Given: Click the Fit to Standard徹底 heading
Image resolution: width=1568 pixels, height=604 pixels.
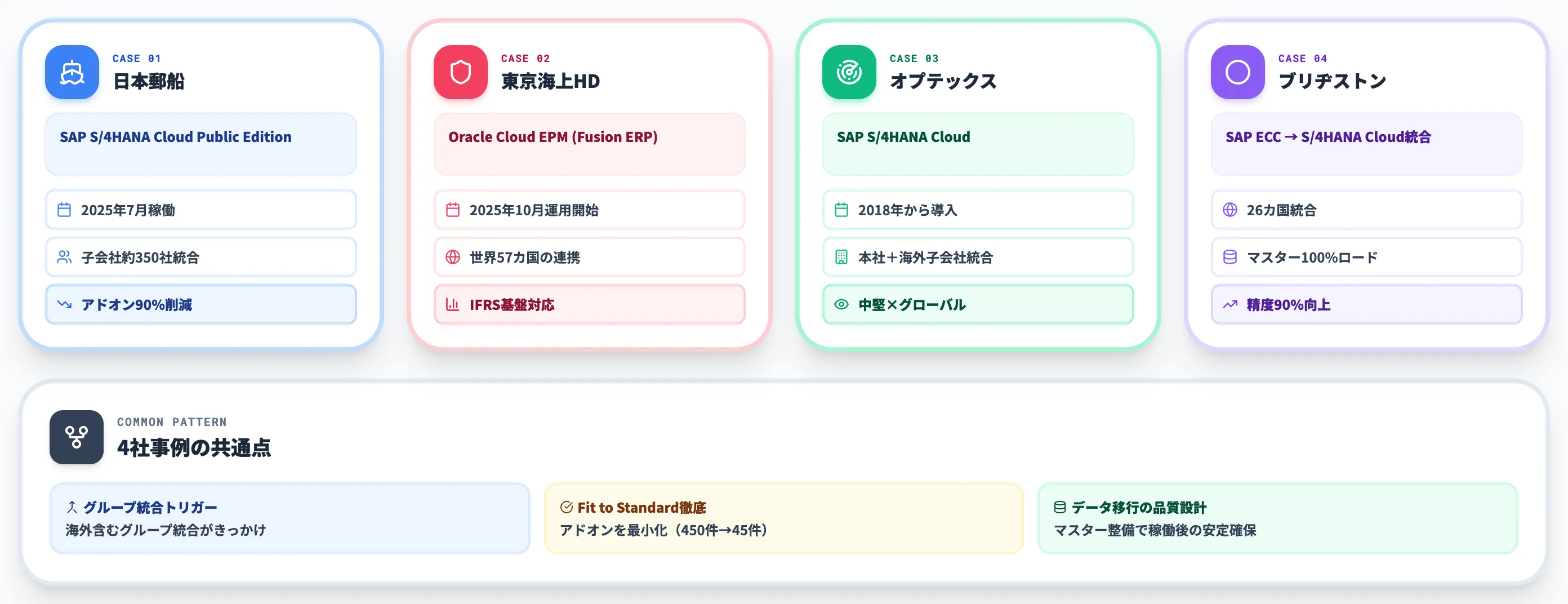Looking at the screenshot, I should tap(642, 507).
